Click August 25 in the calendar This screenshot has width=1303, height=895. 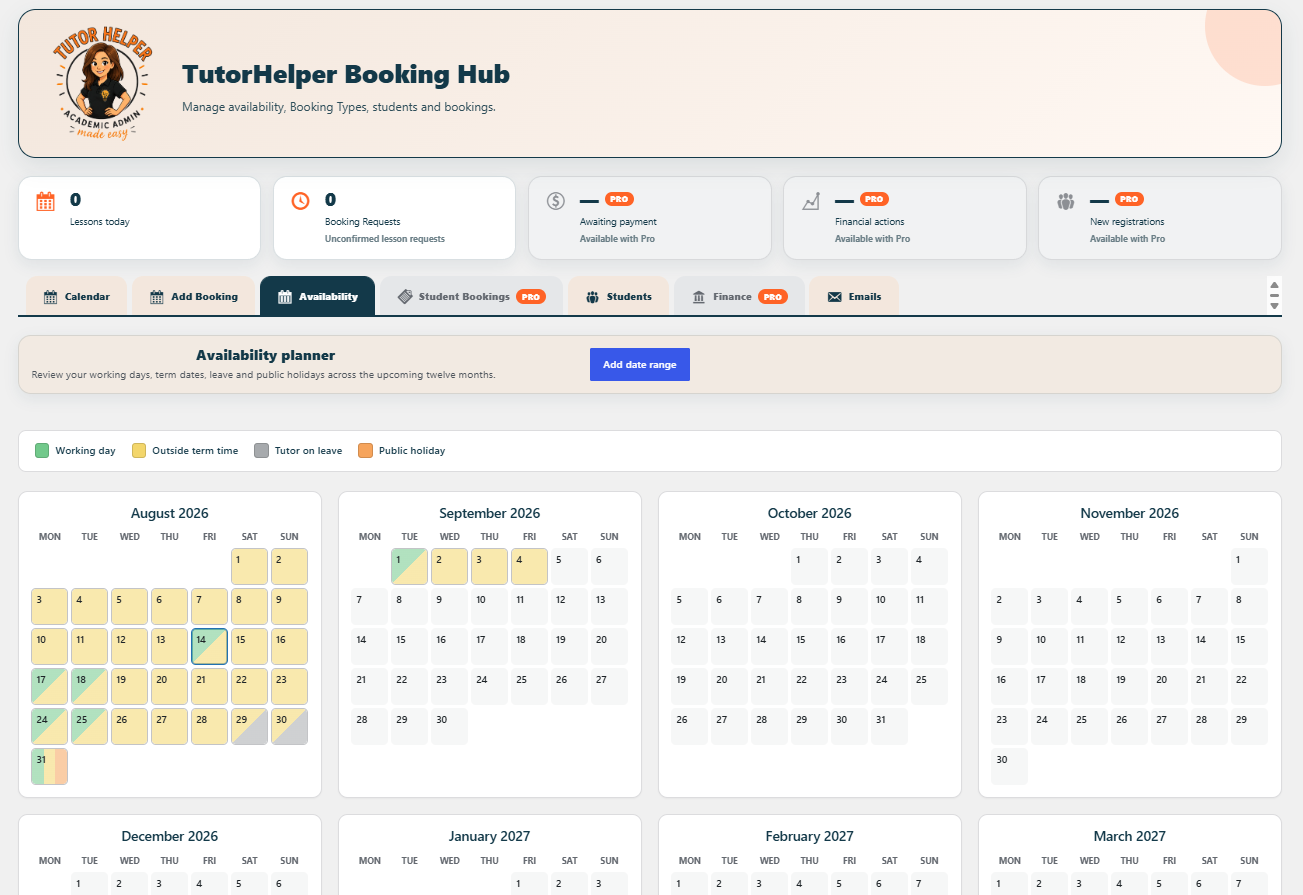tap(89, 727)
